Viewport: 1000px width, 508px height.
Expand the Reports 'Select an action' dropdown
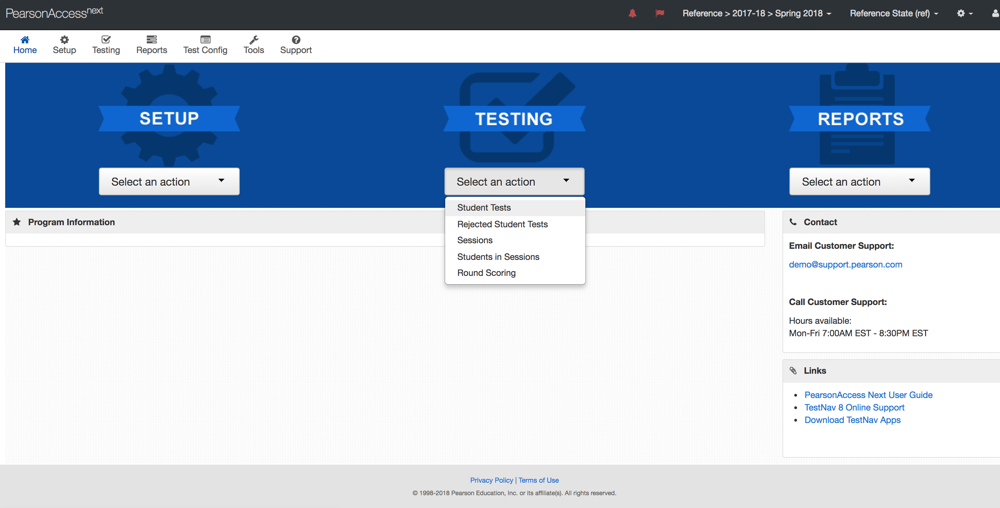pos(859,182)
